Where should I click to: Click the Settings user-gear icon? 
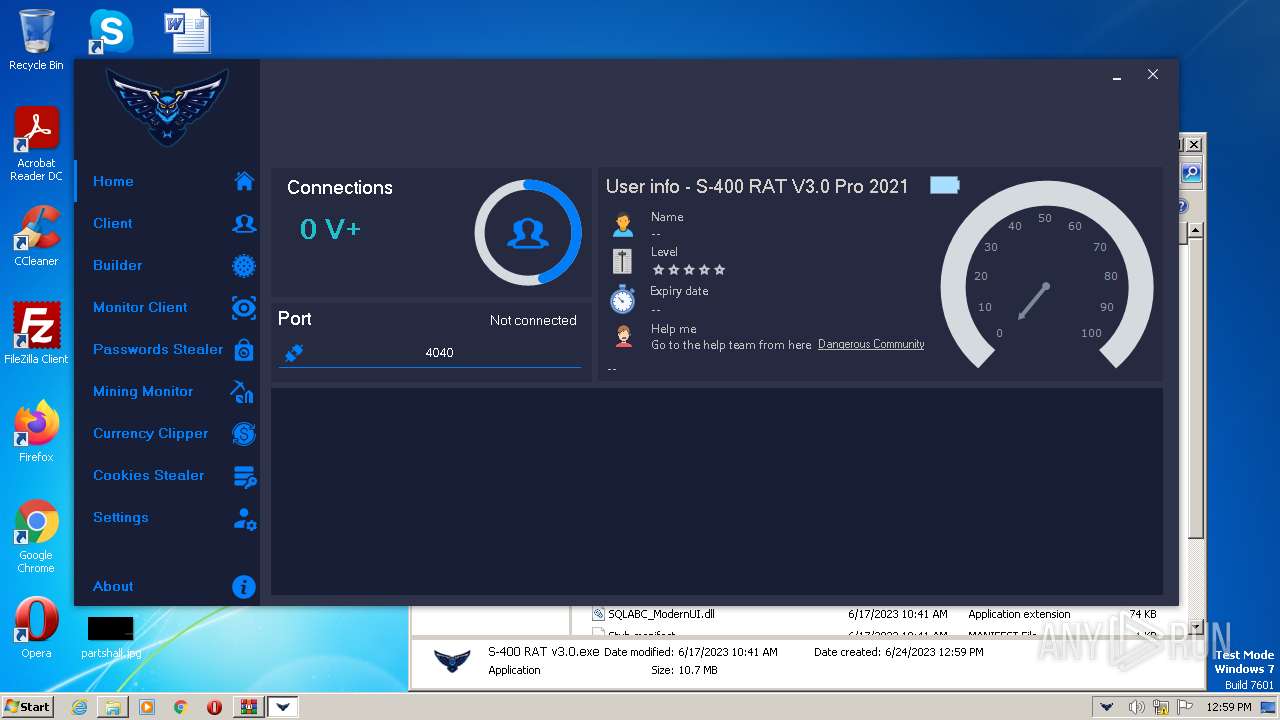pos(244,518)
